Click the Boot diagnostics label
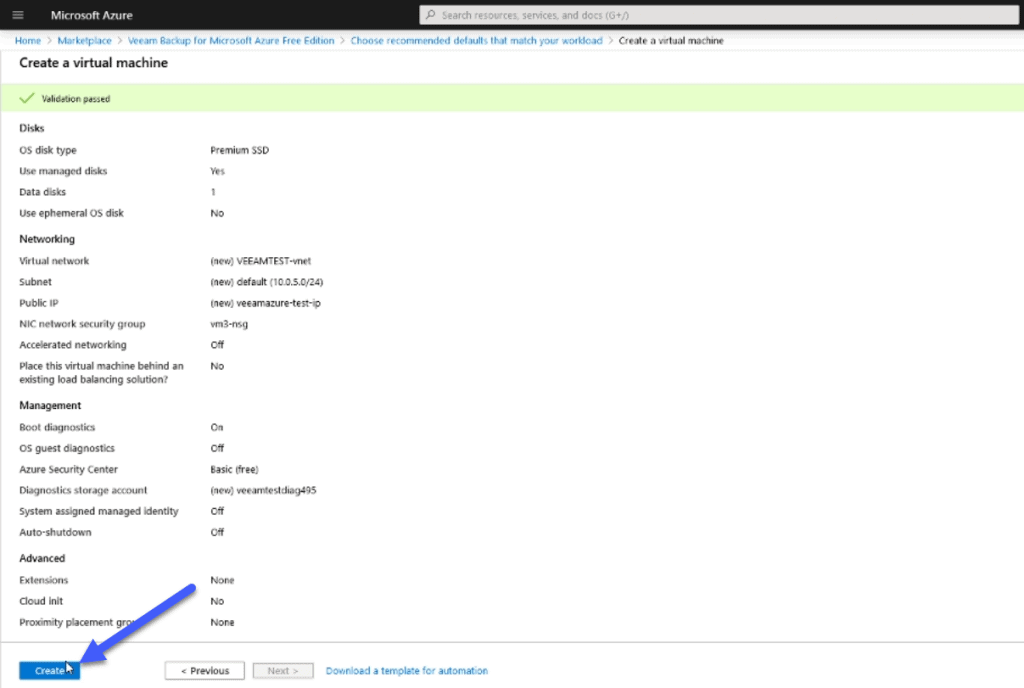The image size is (1024, 688). click(57, 427)
